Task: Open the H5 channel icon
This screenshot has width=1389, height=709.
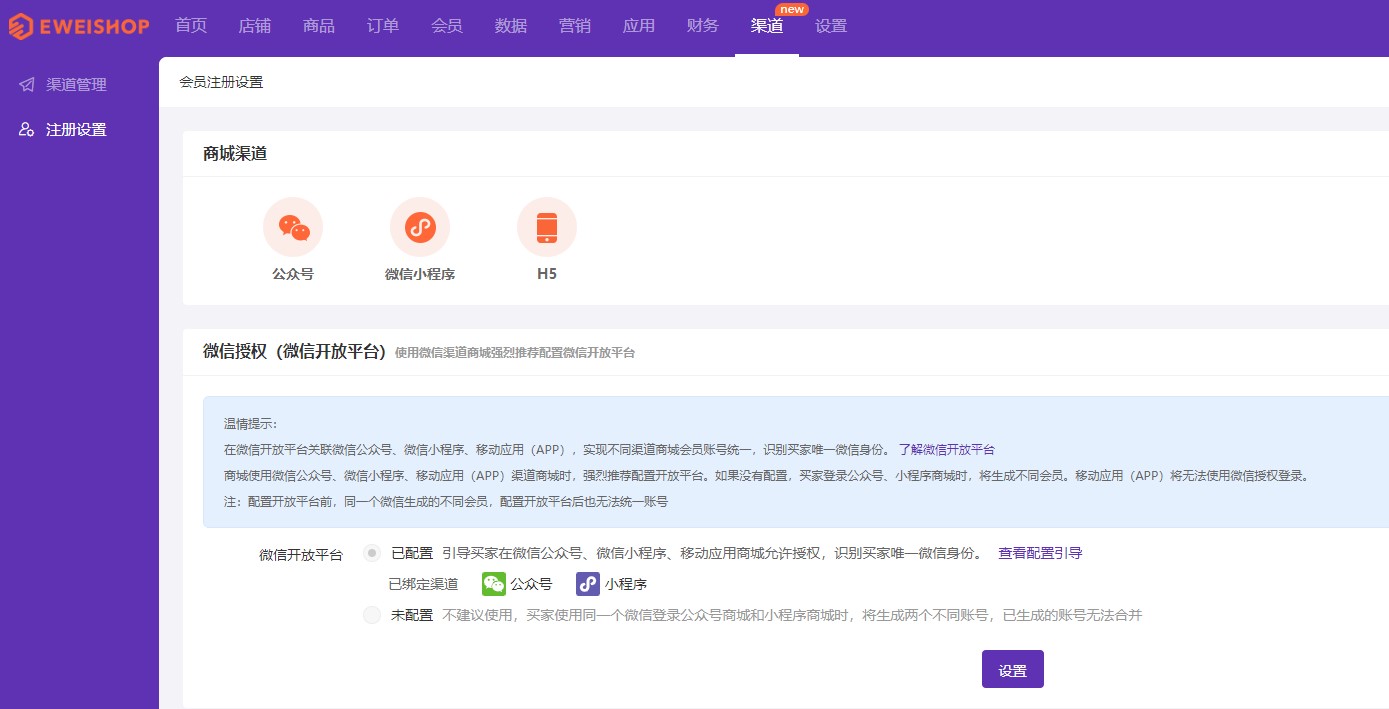Action: click(x=547, y=227)
